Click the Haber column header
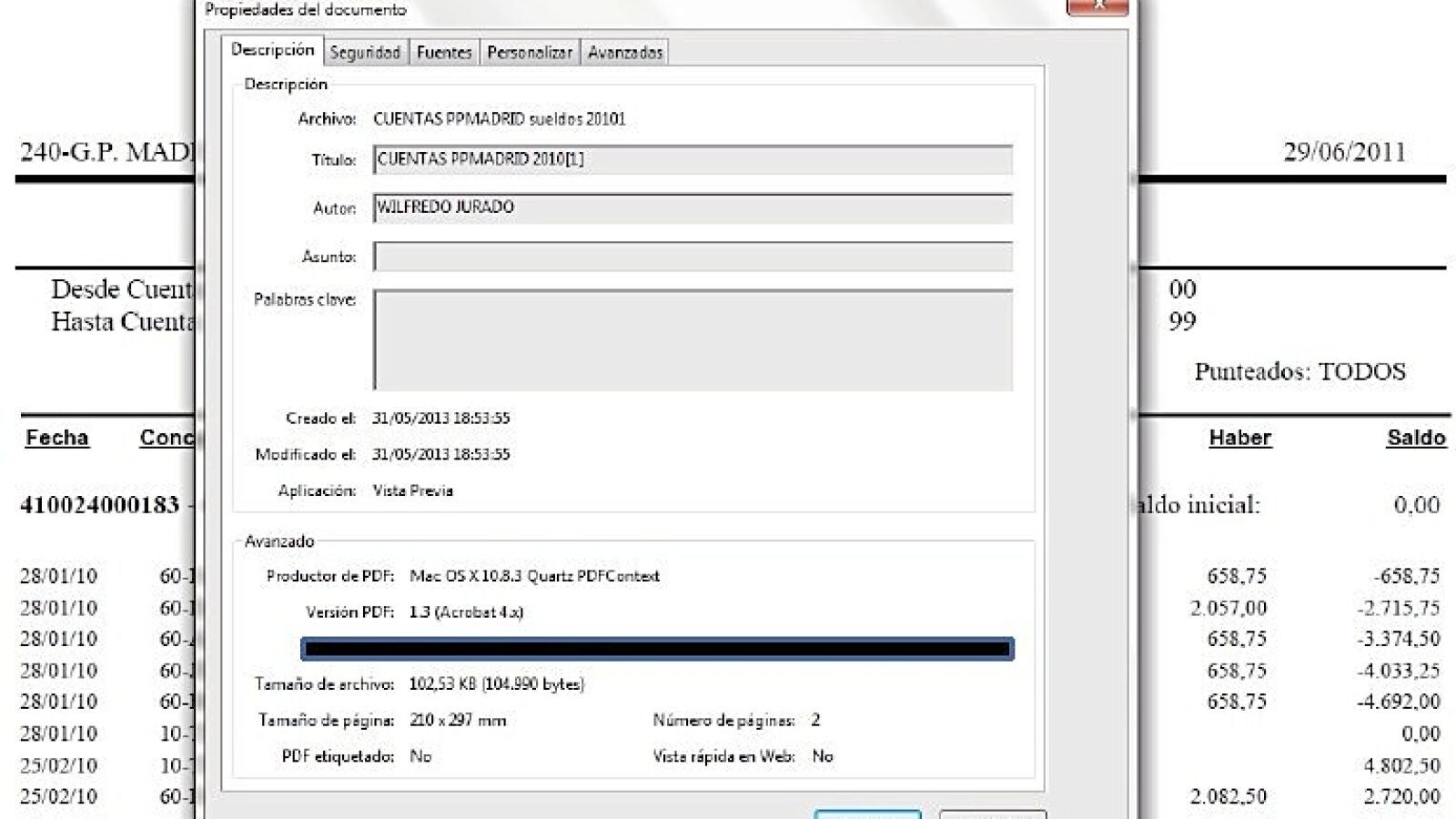The image size is (1456, 819). pos(1239,438)
